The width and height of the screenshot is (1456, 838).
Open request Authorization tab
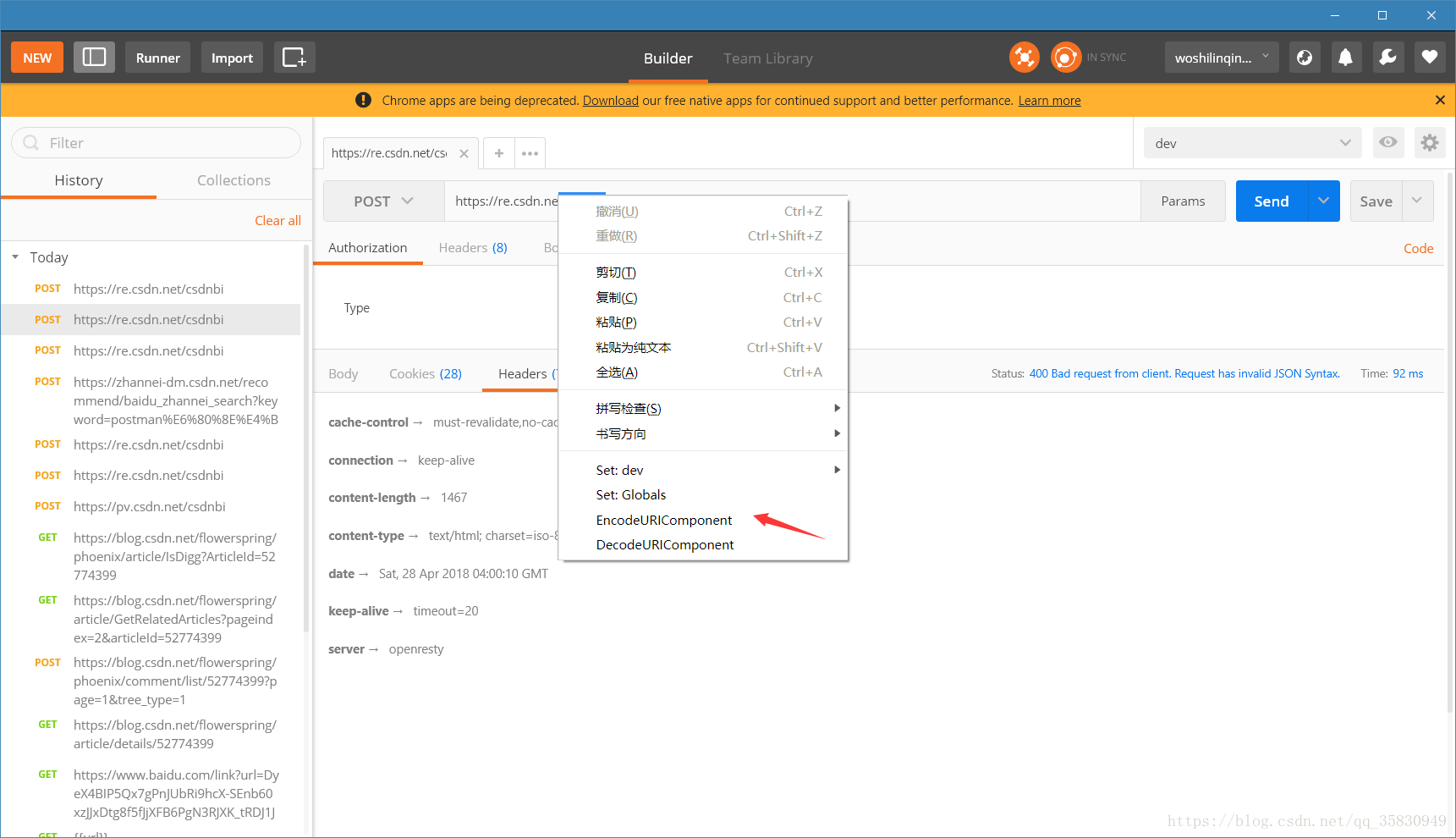[368, 248]
